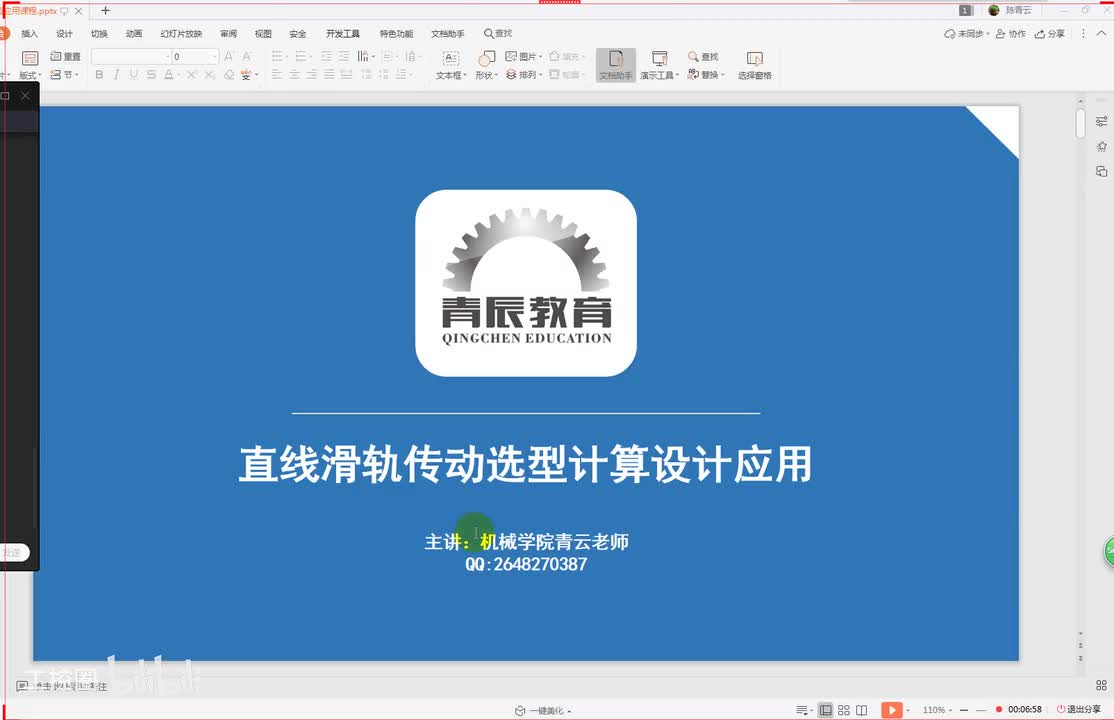The image size is (1114, 720).
Task: Open the 图片 (Picture) dropdown
Action: pyautogui.click(x=524, y=56)
